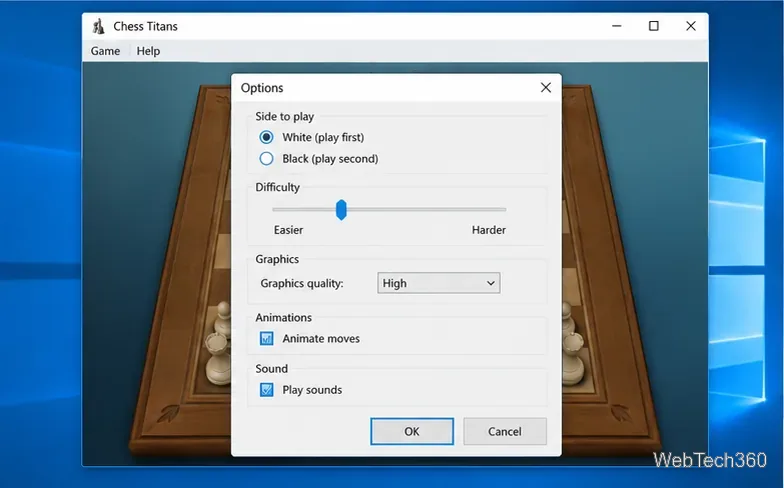784x488 pixels.
Task: Click the Chess Titans title bar icon
Action: [98, 26]
